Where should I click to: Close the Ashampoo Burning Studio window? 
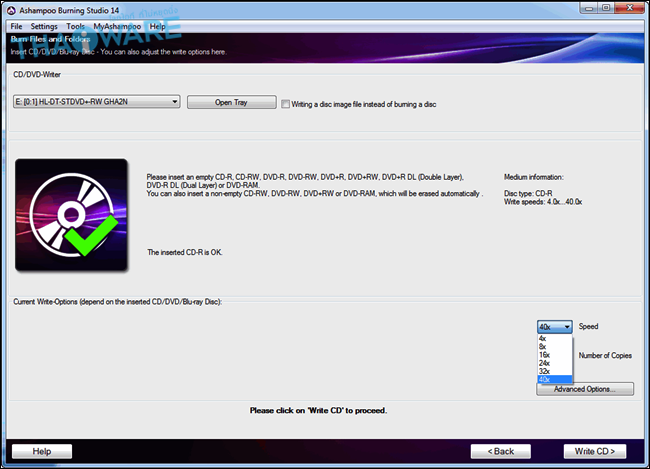point(629,8)
